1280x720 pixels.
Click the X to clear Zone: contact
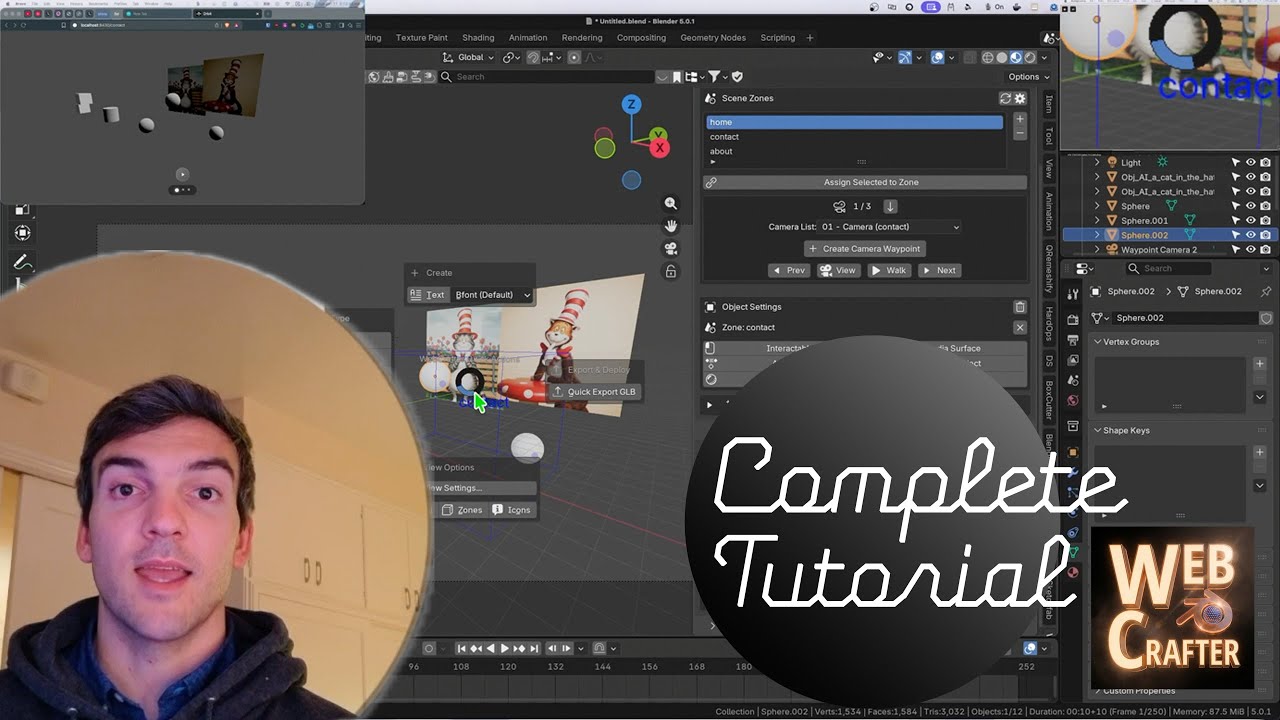pyautogui.click(x=1020, y=327)
